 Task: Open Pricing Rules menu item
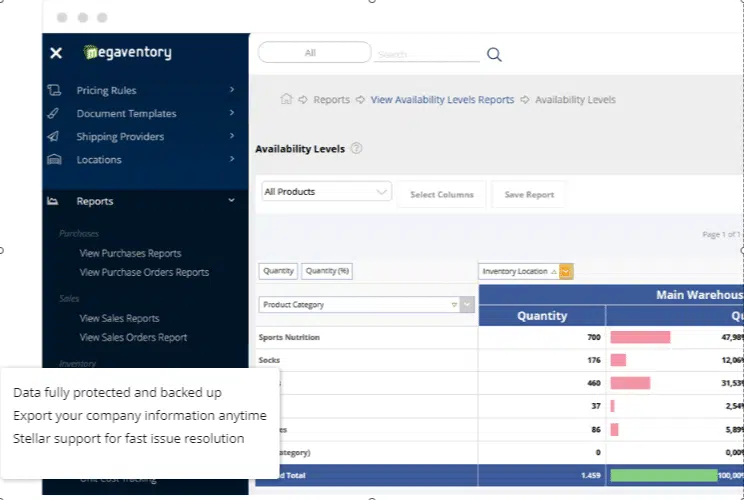click(x=106, y=90)
